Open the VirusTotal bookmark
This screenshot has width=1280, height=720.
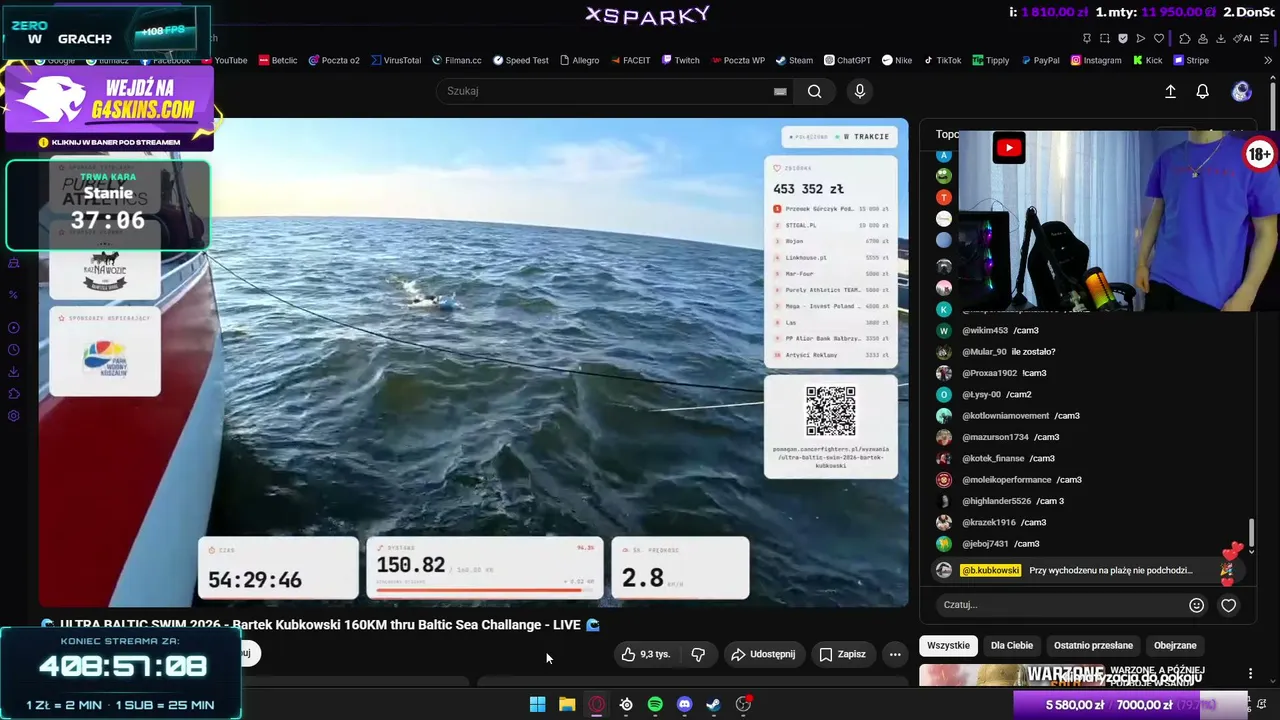(395, 60)
